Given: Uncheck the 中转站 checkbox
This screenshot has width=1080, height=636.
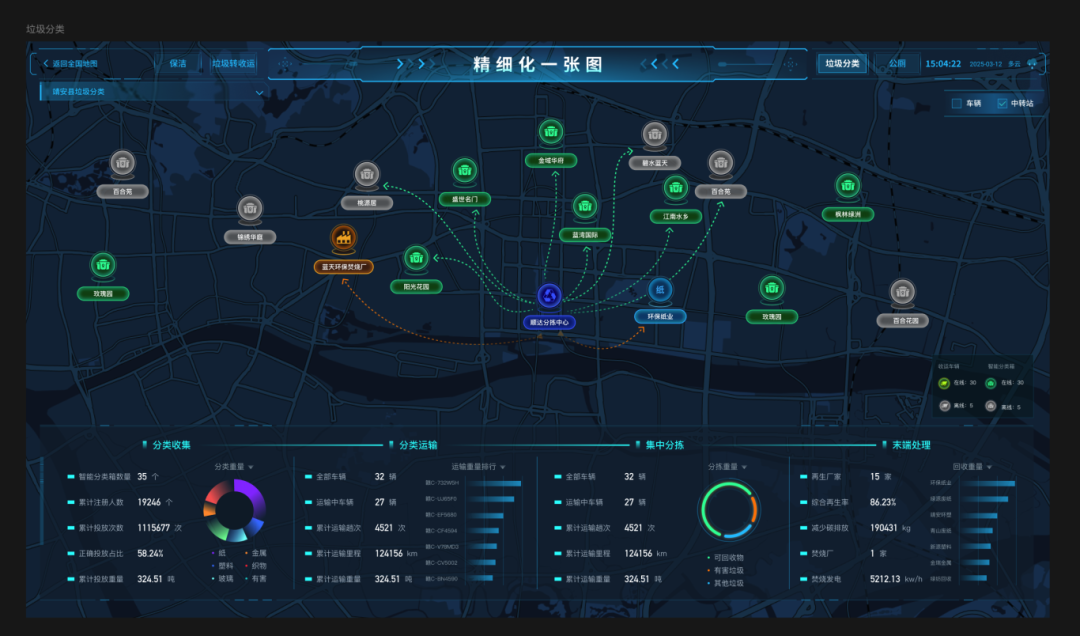Looking at the screenshot, I should point(1002,103).
